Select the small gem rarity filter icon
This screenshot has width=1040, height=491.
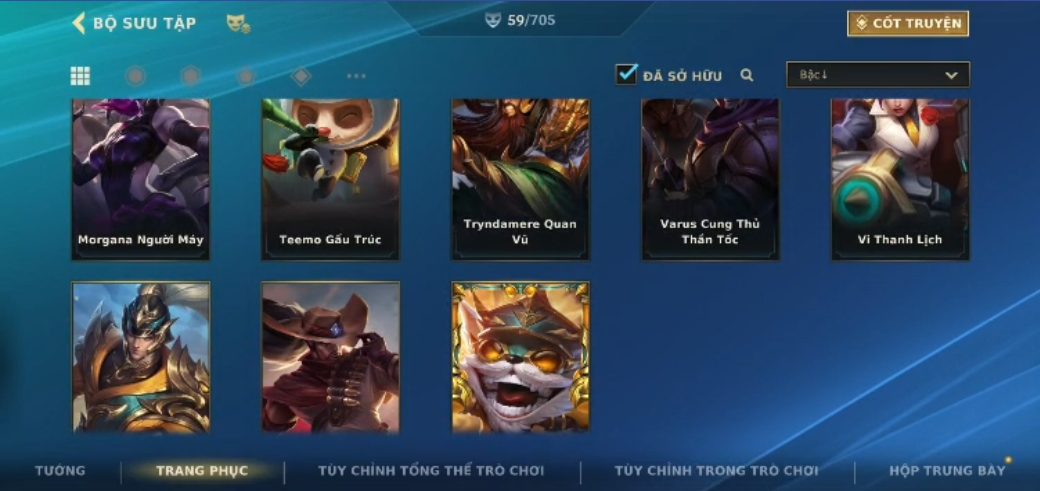pos(246,76)
